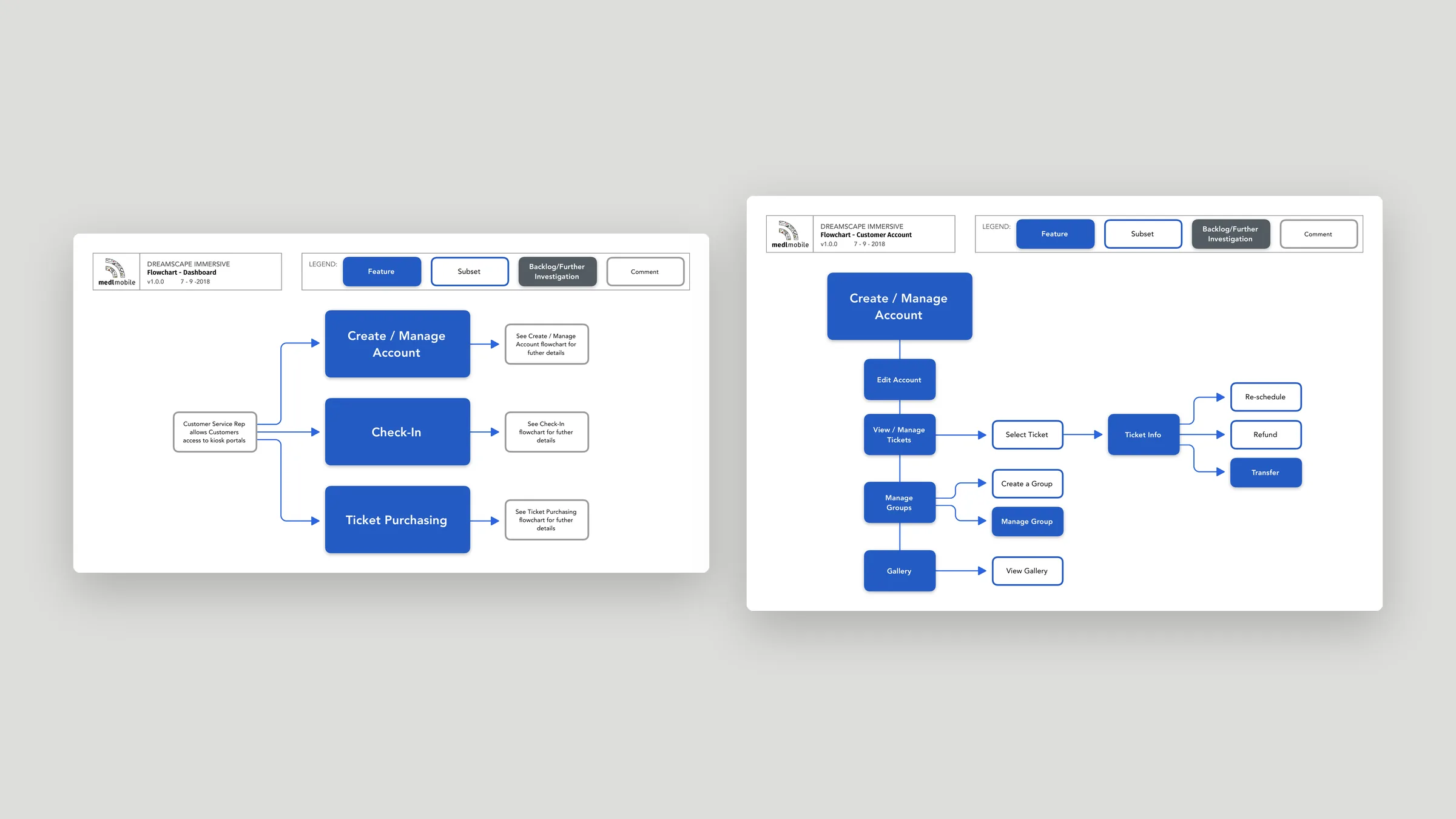This screenshot has height=819, width=1456.
Task: Click the View / Manage Tickets node
Action: click(x=900, y=434)
